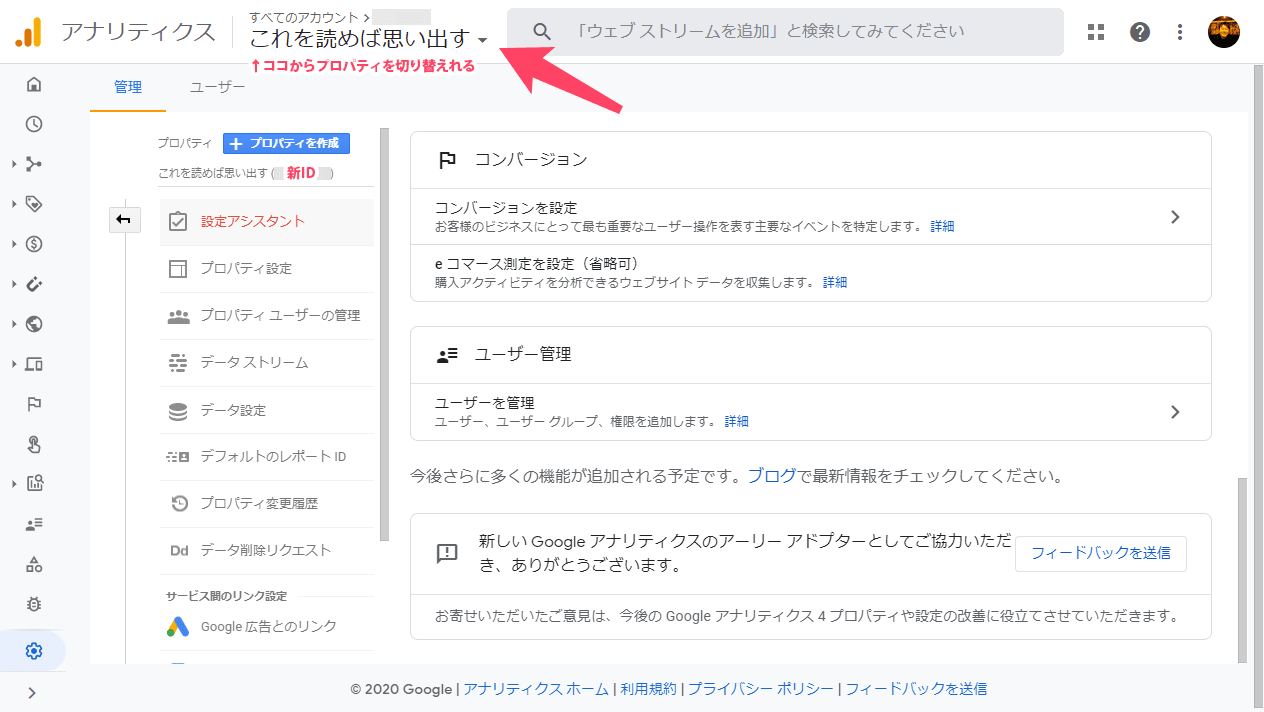This screenshot has height=712, width=1264.
Task: Open the three-dot more options menu
Action: point(1180,32)
